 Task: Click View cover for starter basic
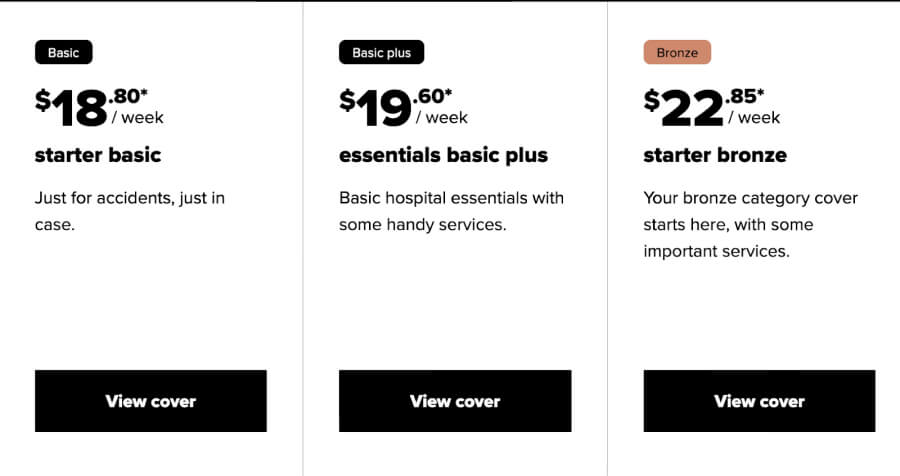click(150, 401)
